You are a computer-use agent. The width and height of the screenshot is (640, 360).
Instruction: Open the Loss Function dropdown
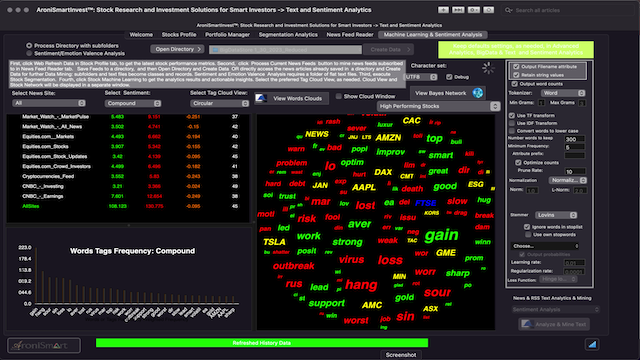pyautogui.click(x=558, y=279)
